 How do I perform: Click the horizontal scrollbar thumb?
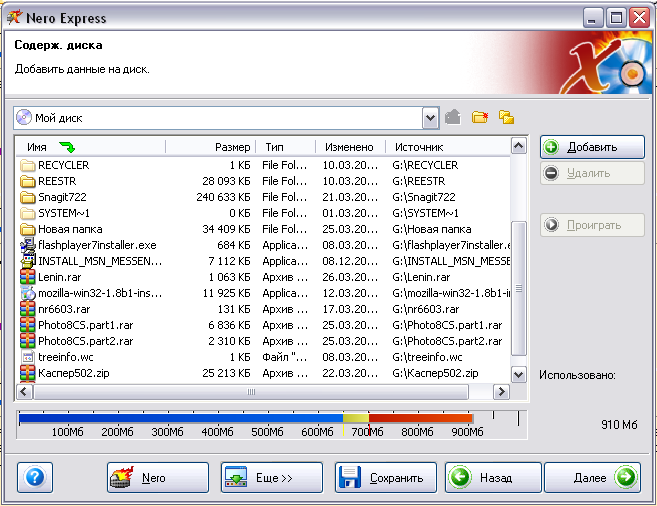(251, 392)
